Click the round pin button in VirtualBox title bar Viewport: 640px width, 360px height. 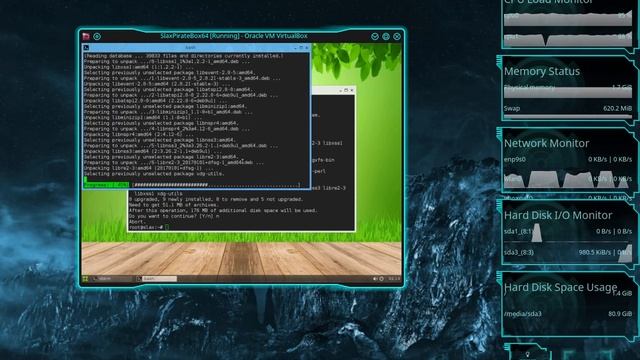[x=97, y=36]
